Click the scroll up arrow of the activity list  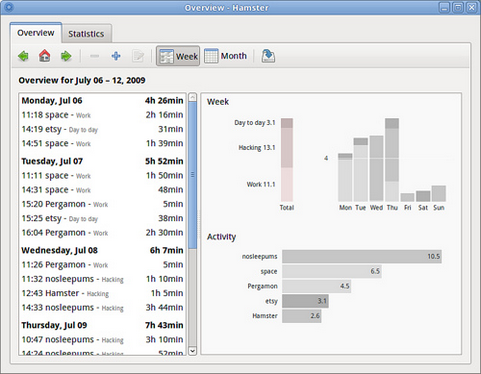click(192, 98)
